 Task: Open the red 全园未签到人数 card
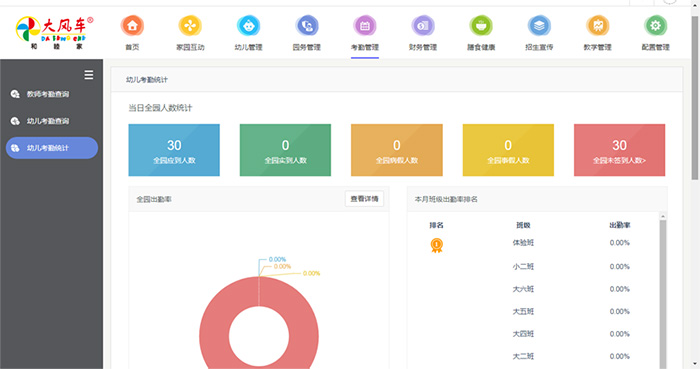tap(619, 150)
